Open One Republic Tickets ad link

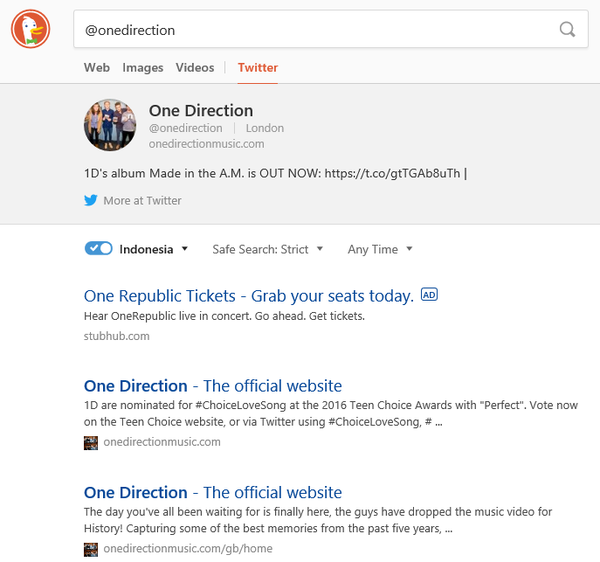[249, 296]
